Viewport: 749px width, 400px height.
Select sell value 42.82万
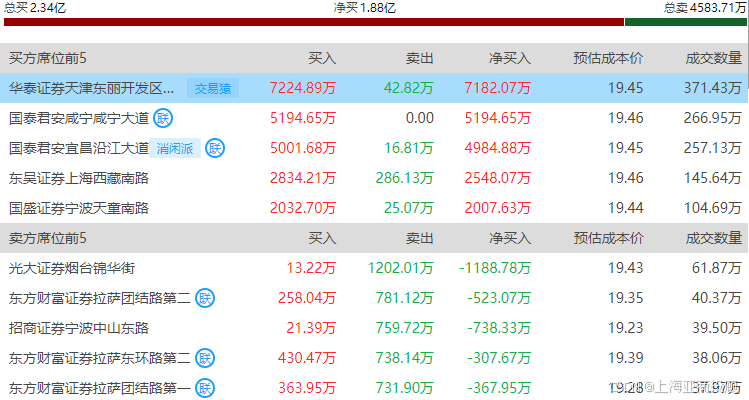pos(408,88)
